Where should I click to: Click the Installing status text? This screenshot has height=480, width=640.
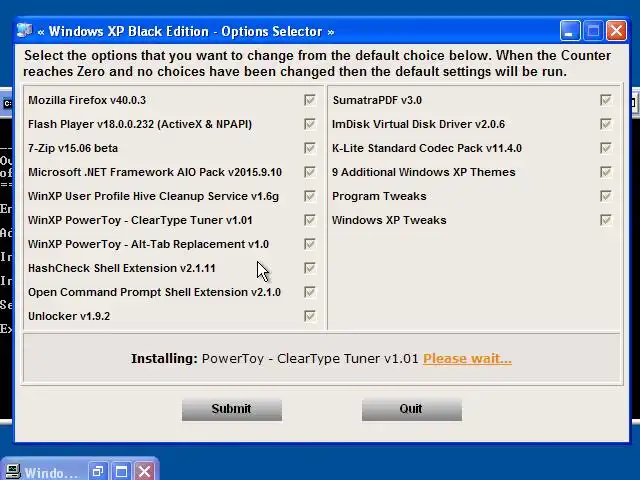tap(275, 359)
